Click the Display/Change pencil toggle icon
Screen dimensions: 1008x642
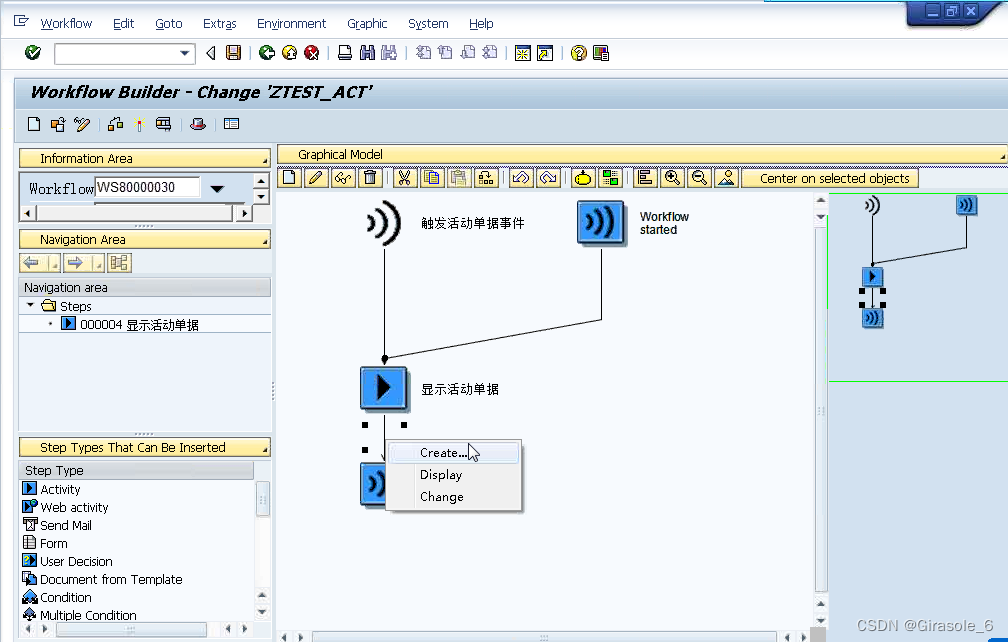click(x=82, y=124)
